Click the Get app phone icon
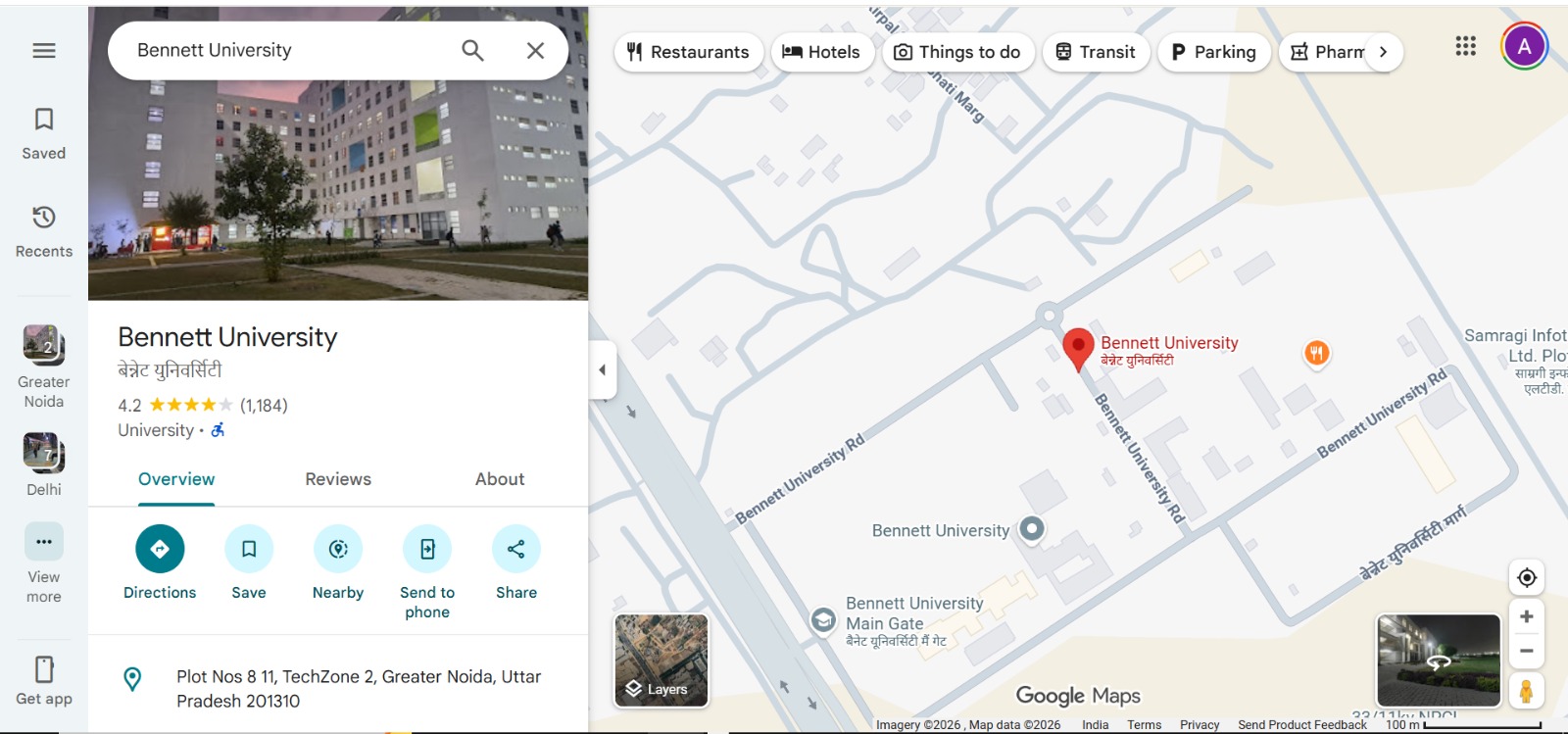Image resolution: width=1568 pixels, height=734 pixels. 44,669
